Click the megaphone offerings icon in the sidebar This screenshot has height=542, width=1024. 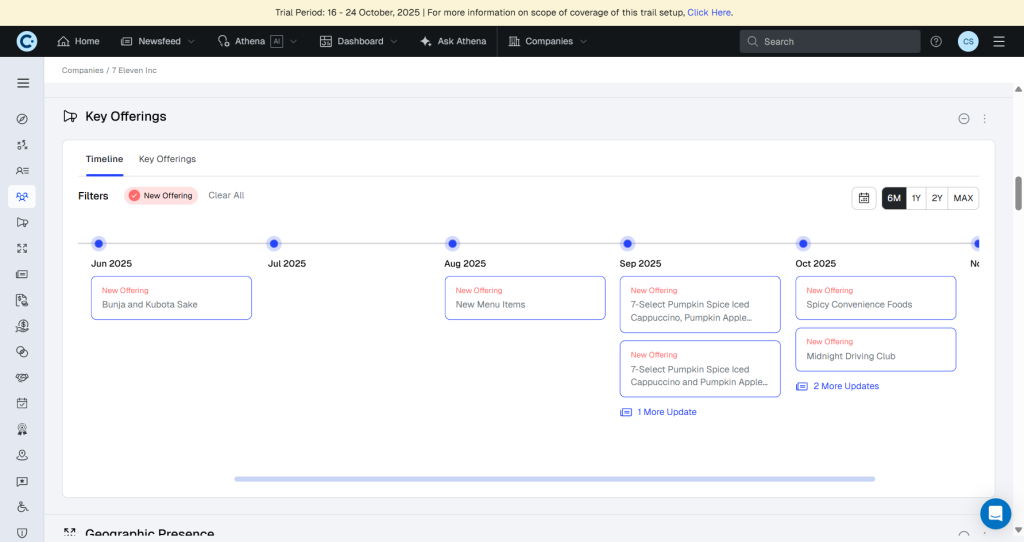click(22, 223)
